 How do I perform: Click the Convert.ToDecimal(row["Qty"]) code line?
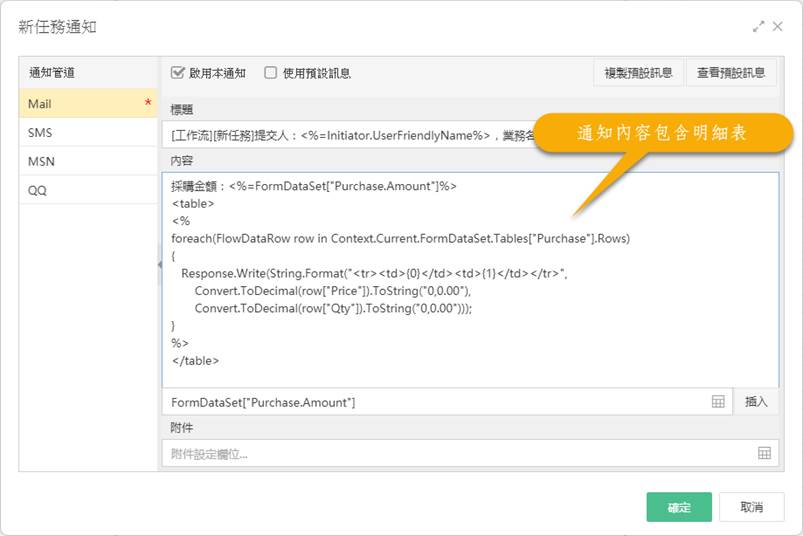tap(333, 308)
